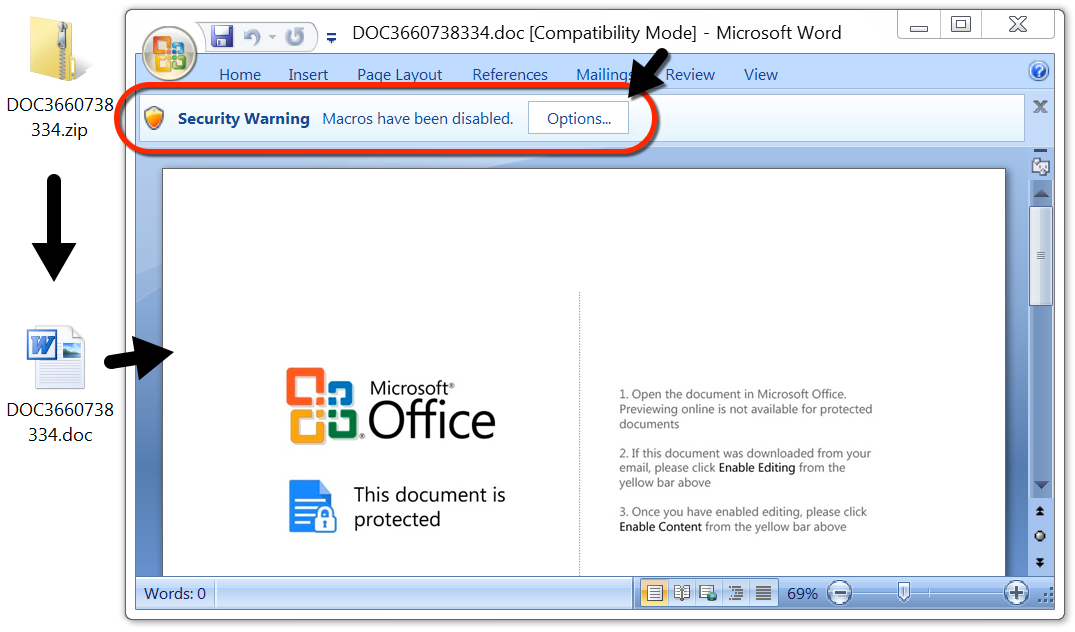Click the DOC3660738334.zip folder icon

click(59, 49)
